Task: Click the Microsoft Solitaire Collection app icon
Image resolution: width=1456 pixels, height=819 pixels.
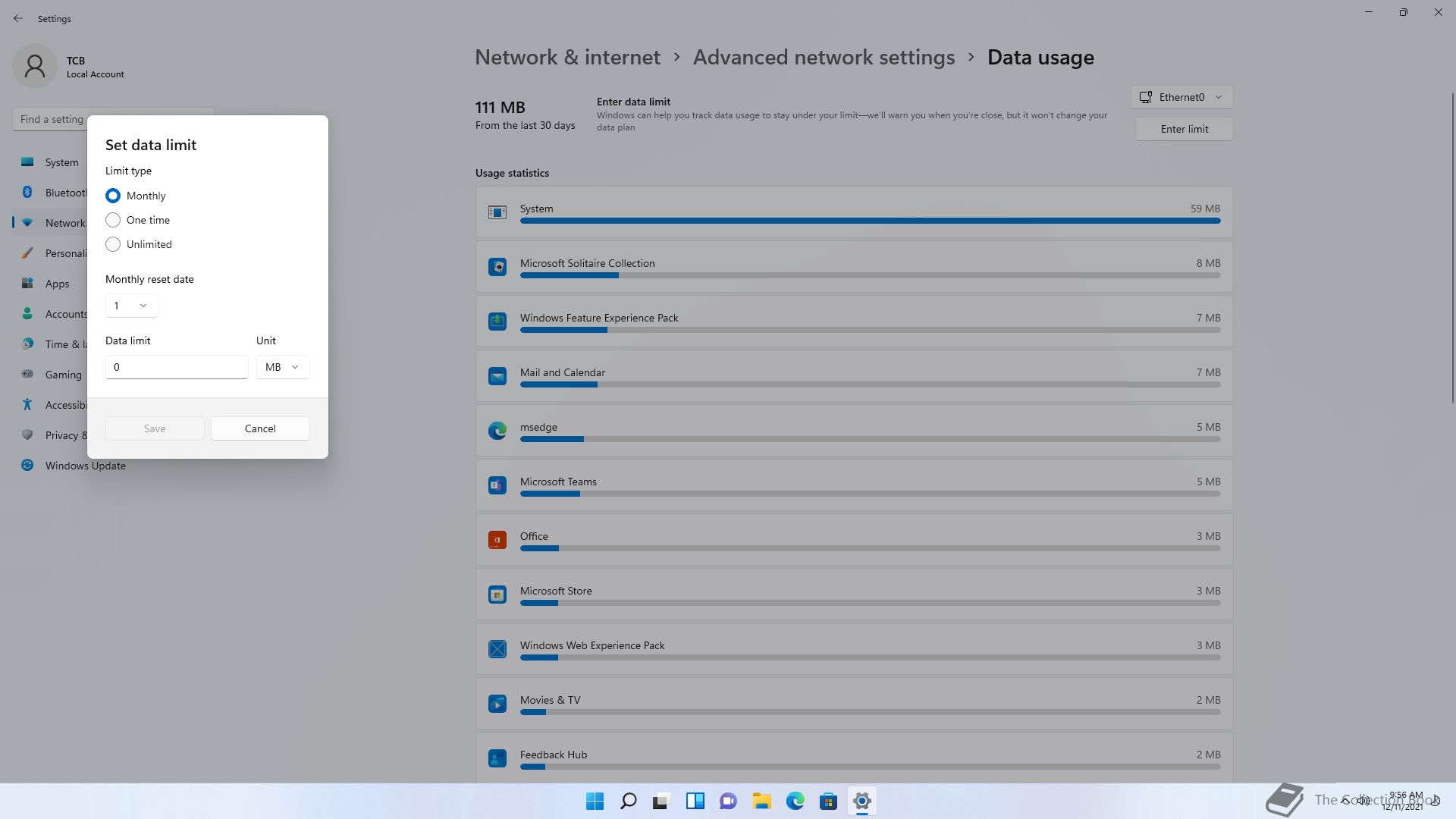Action: pyautogui.click(x=497, y=267)
